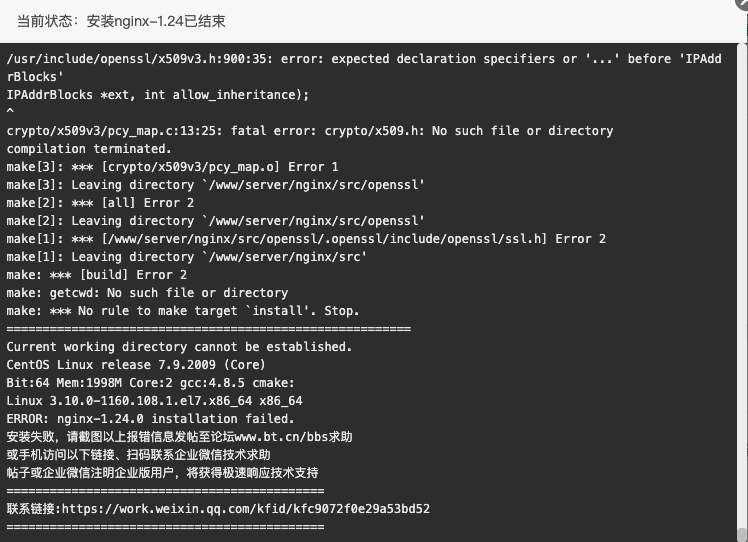The height and width of the screenshot is (542, 748).
Task: Click the make[1] ssl.h Error 2 line
Action: [x=306, y=239]
